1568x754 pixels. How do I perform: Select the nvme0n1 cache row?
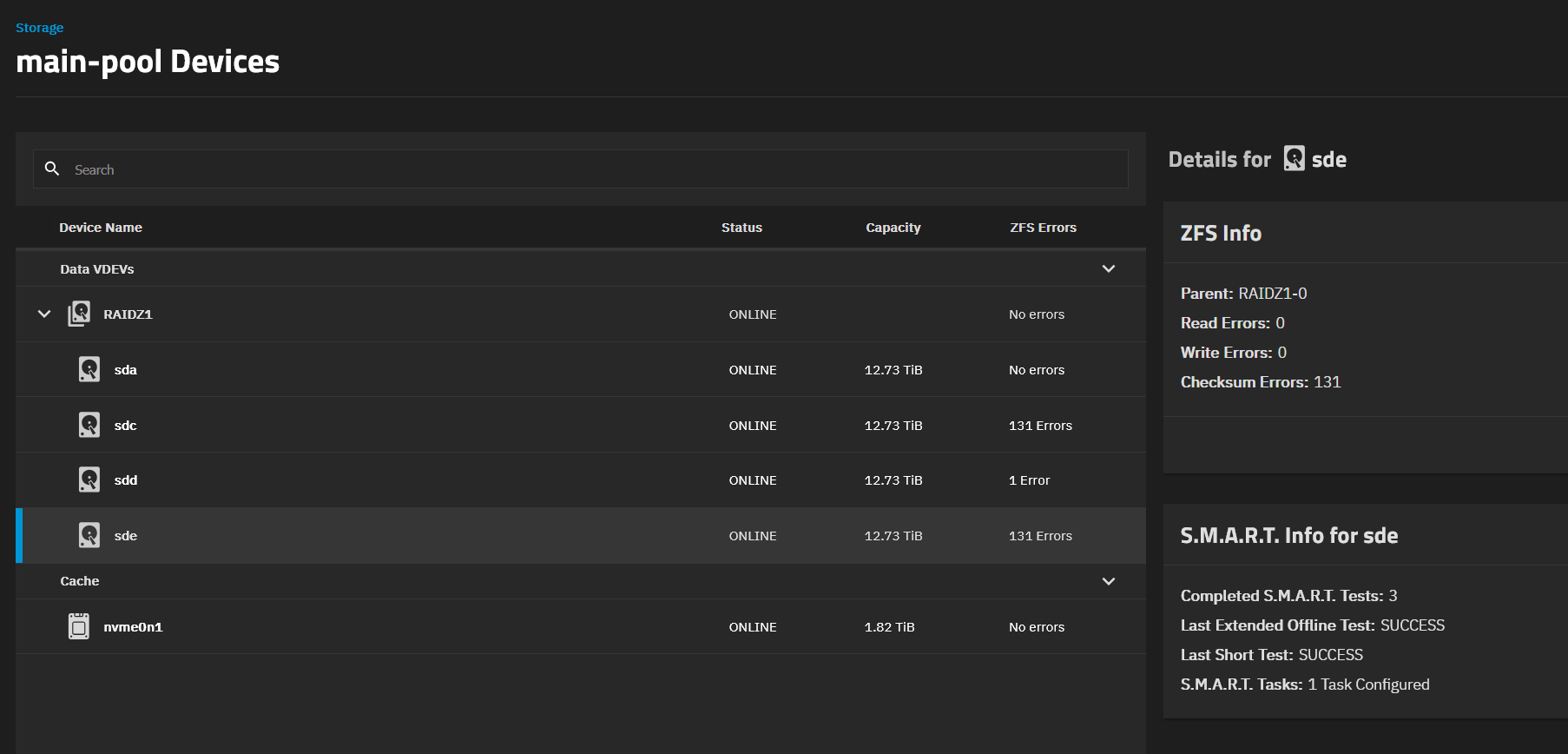[x=434, y=627]
